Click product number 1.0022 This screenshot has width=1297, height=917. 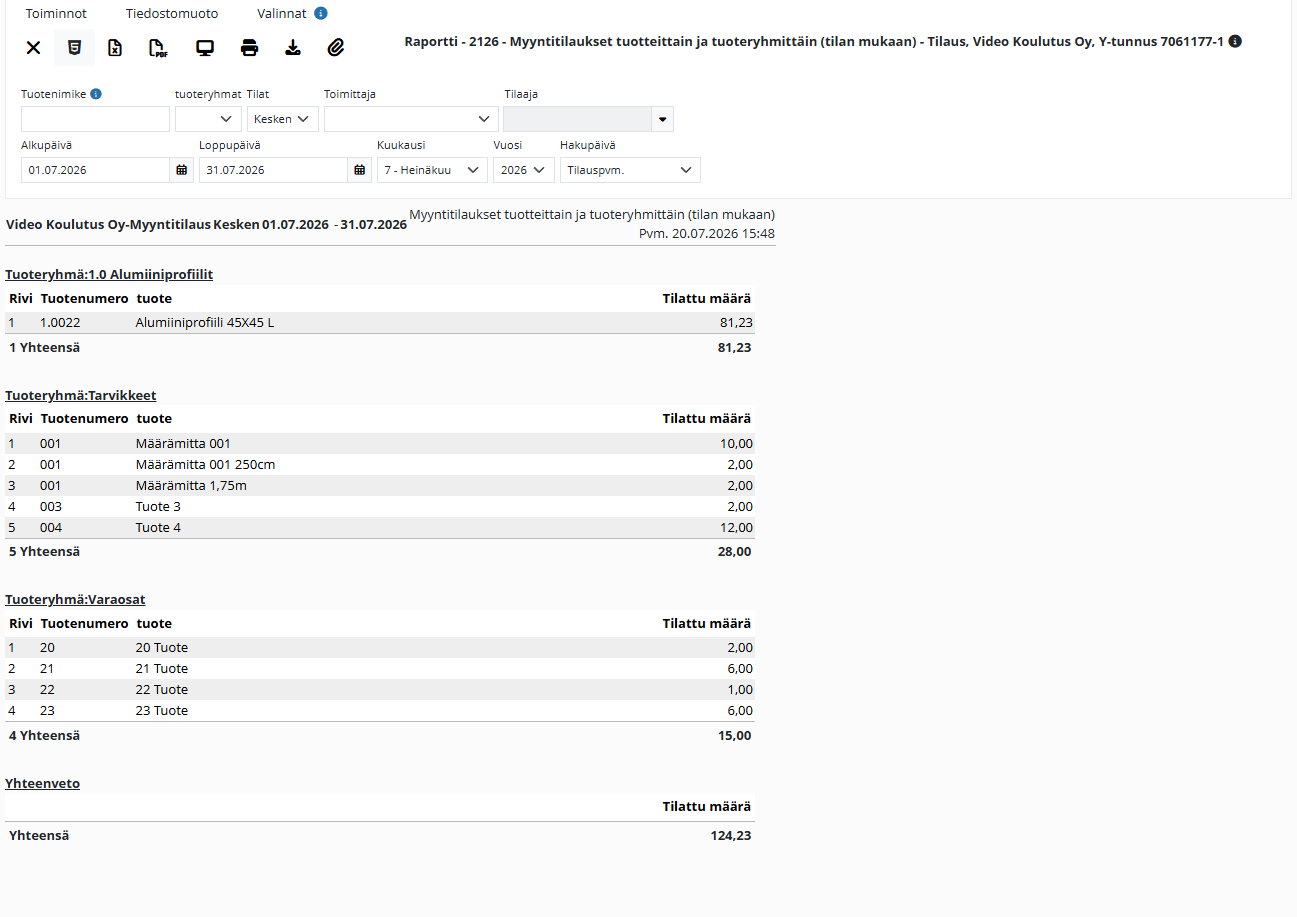point(60,322)
